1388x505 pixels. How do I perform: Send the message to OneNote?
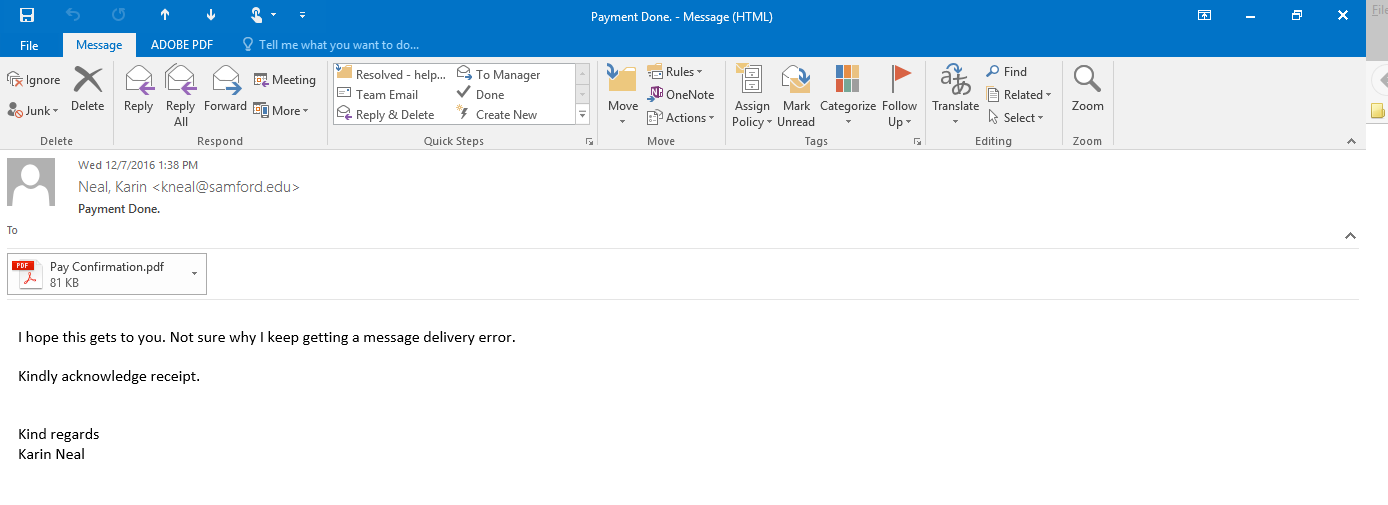point(681,94)
